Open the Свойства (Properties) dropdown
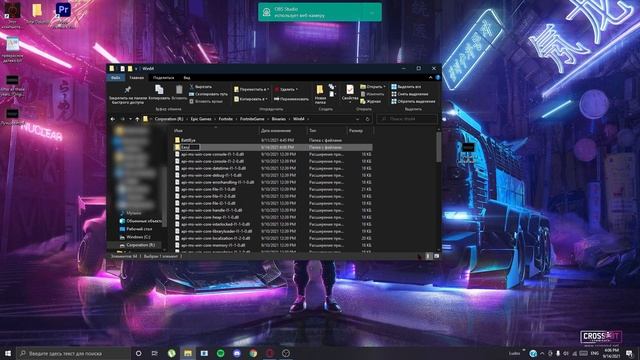 (350, 102)
